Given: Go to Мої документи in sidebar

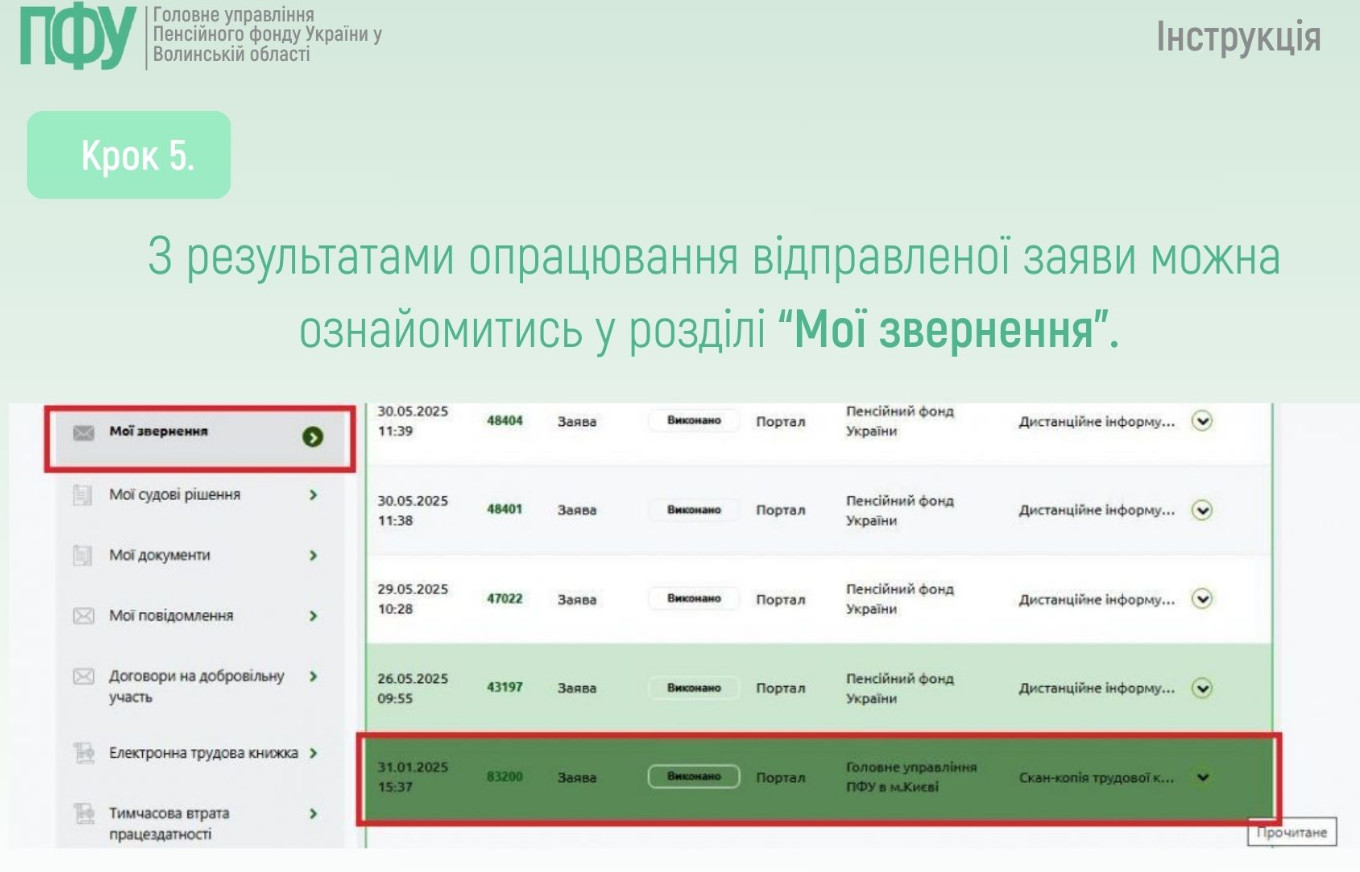Looking at the screenshot, I should [x=160, y=555].
